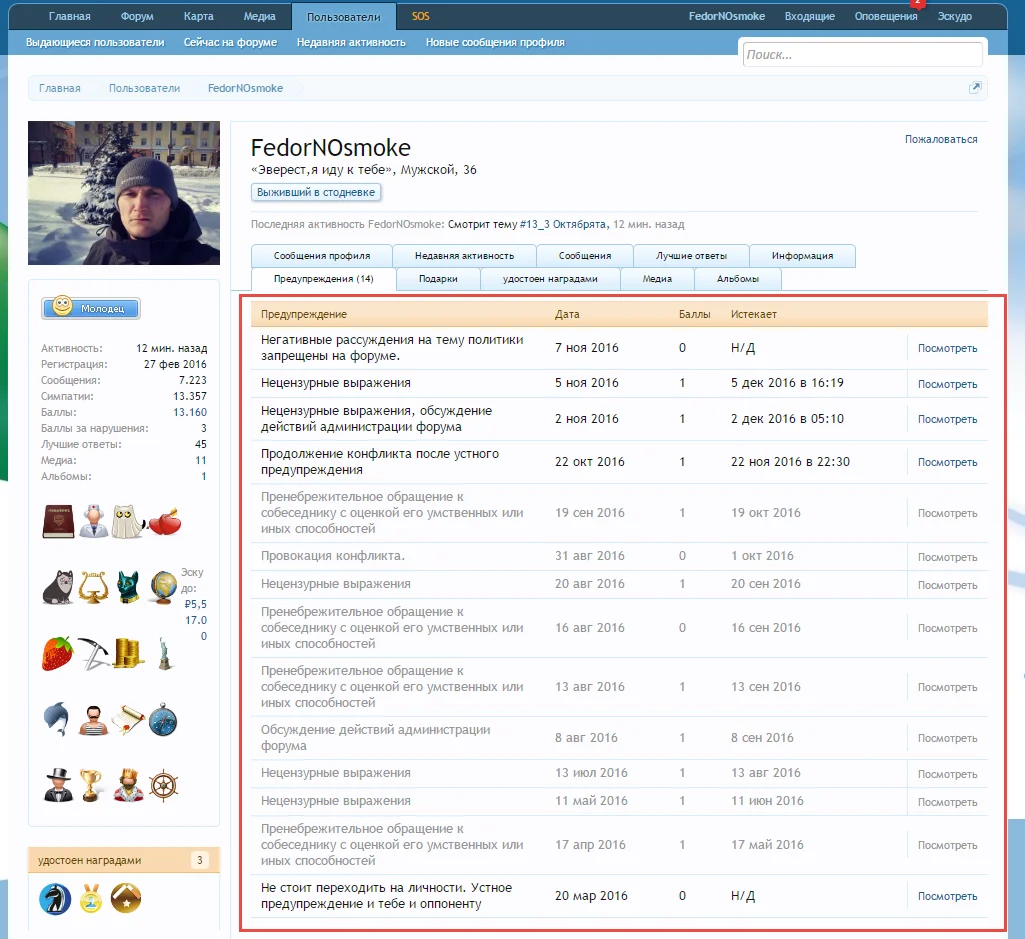The height and width of the screenshot is (939, 1025).
Task: Open 'Недавняя активность' subnavigation link
Action: pyautogui.click(x=351, y=43)
